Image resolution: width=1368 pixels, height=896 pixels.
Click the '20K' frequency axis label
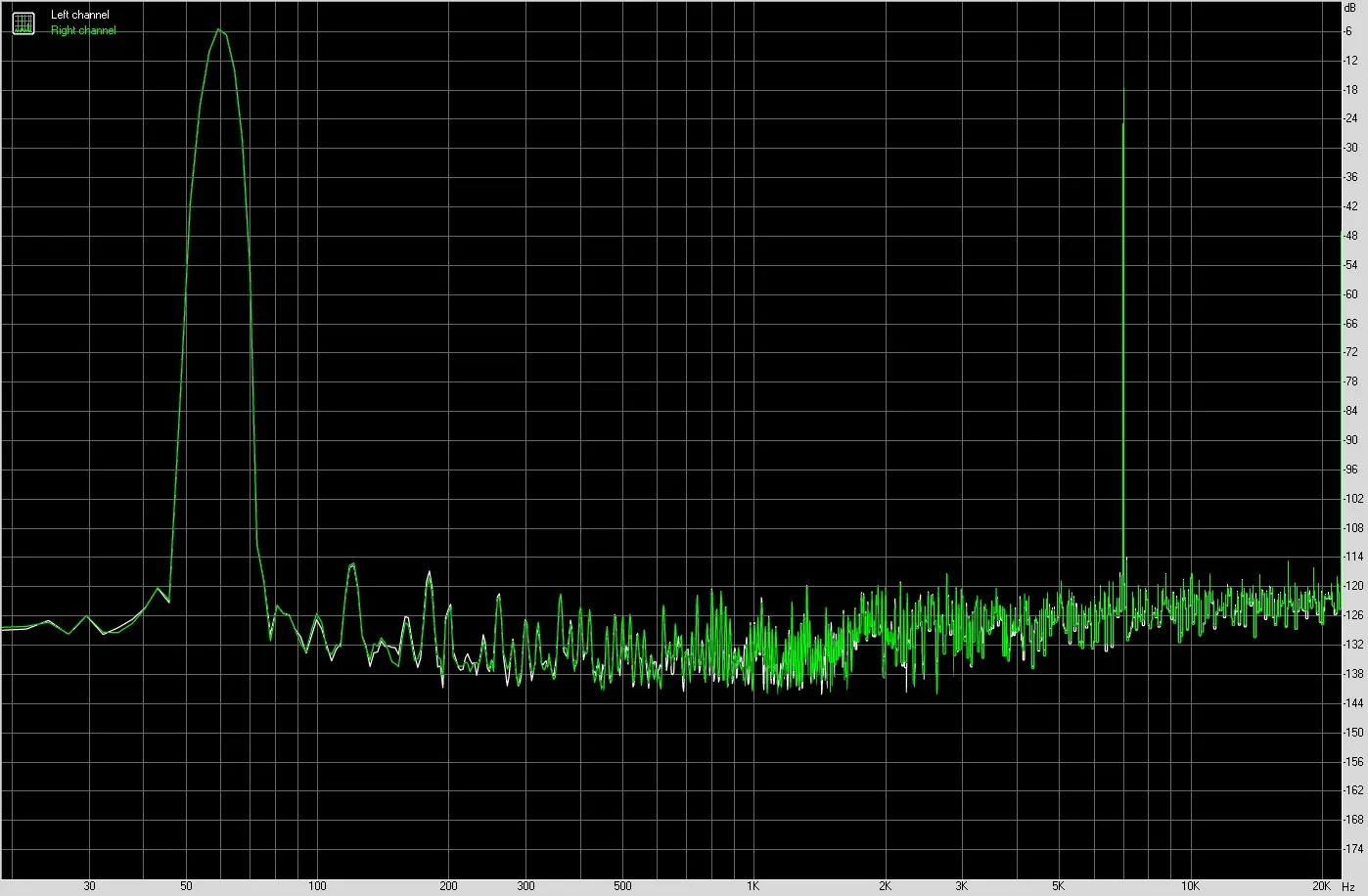1322,886
